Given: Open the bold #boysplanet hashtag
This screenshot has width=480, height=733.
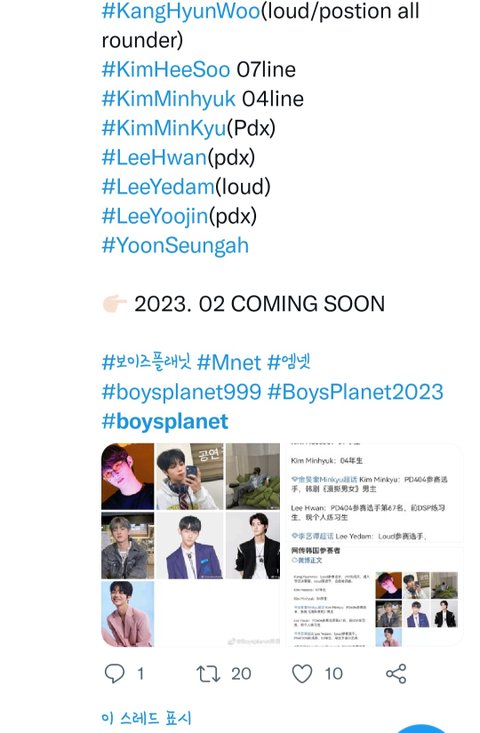Looking at the screenshot, I should pyautogui.click(x=165, y=422).
